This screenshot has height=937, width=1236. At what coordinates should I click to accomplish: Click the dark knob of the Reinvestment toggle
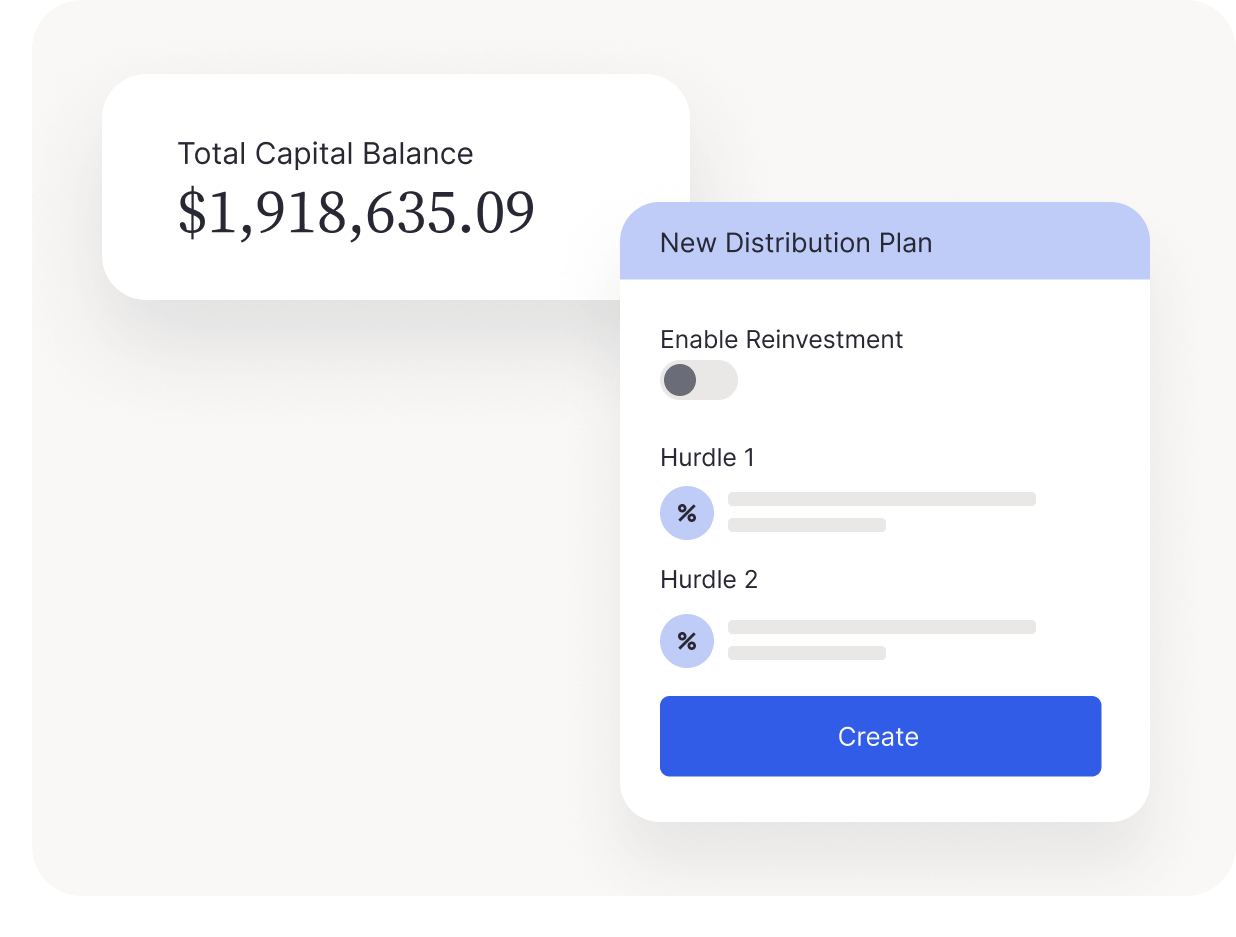(680, 380)
